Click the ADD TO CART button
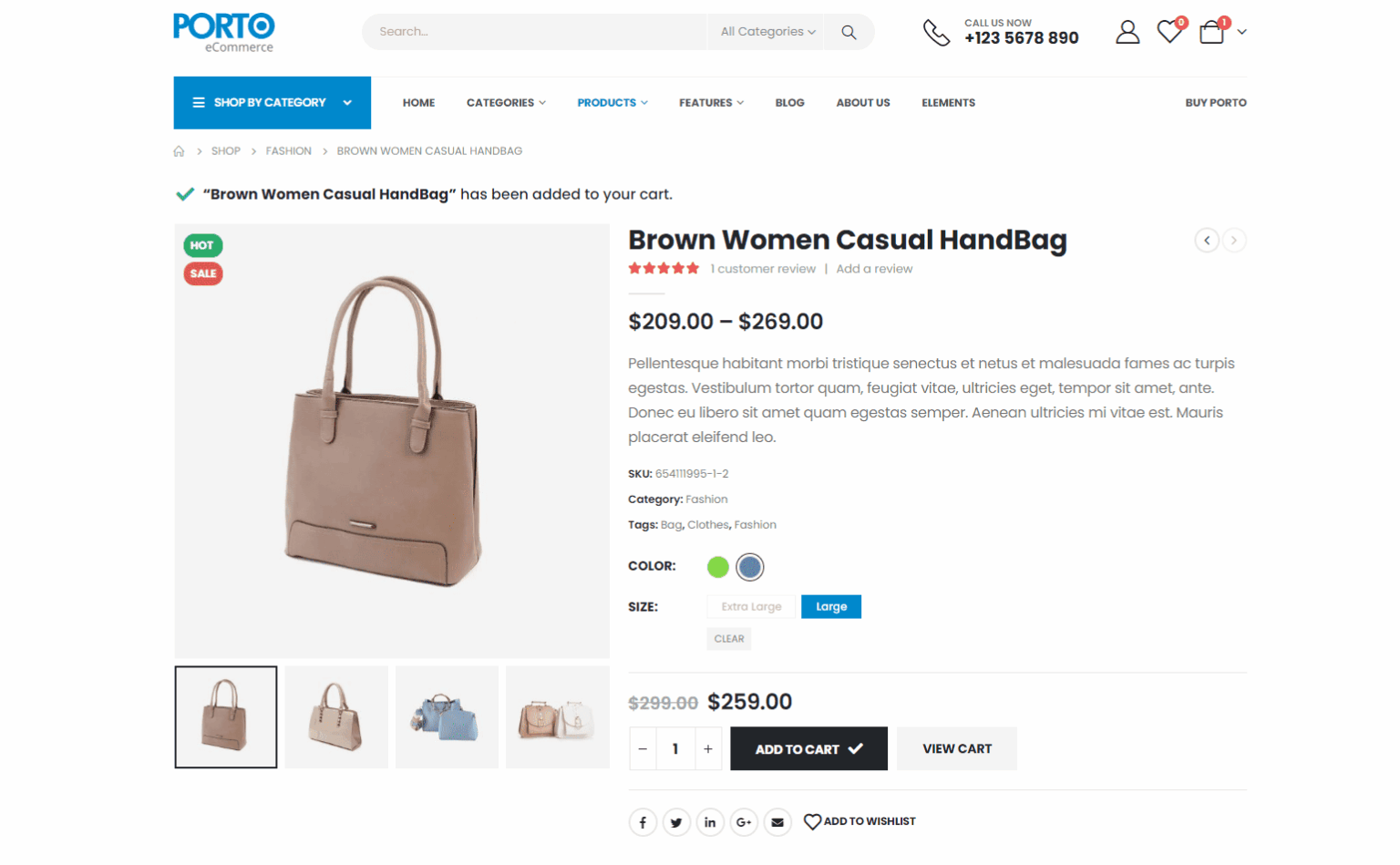Image resolution: width=1400 pixels, height=865 pixels. pos(808,748)
